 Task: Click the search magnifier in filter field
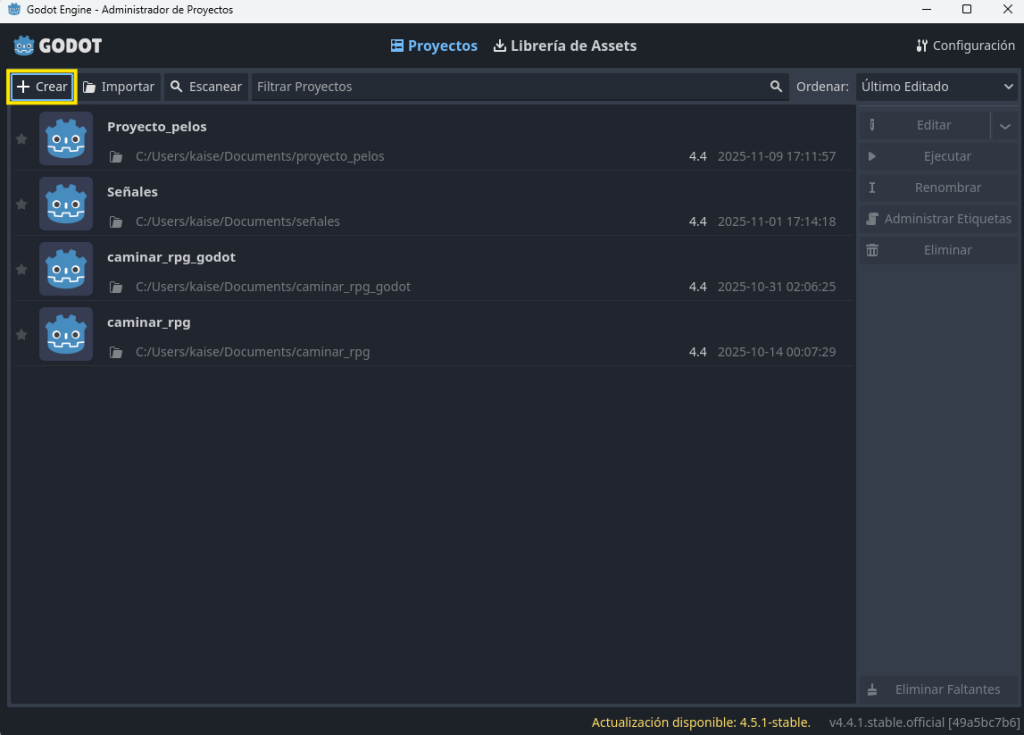pyautogui.click(x=776, y=87)
